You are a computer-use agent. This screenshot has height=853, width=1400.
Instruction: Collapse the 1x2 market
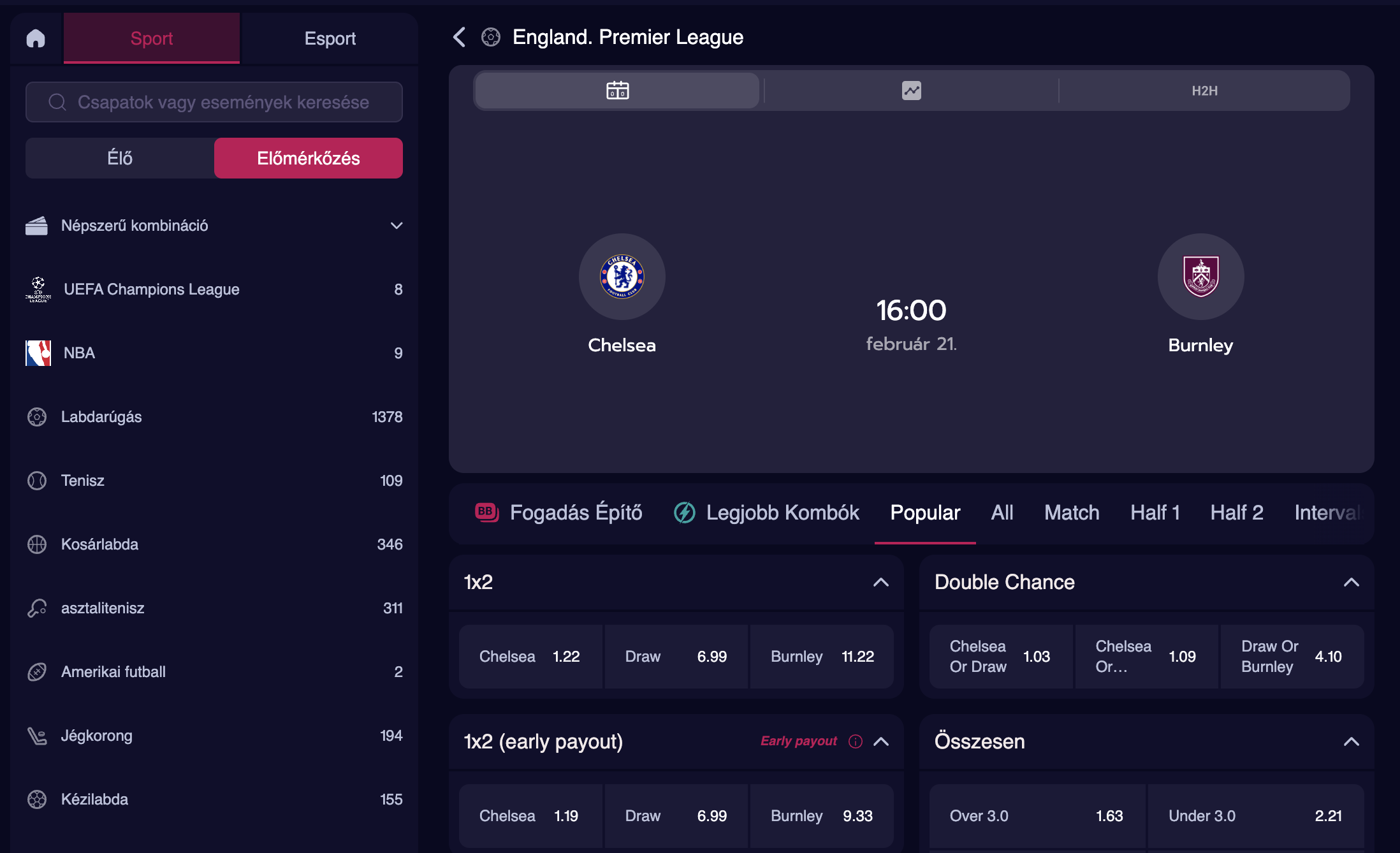[880, 582]
